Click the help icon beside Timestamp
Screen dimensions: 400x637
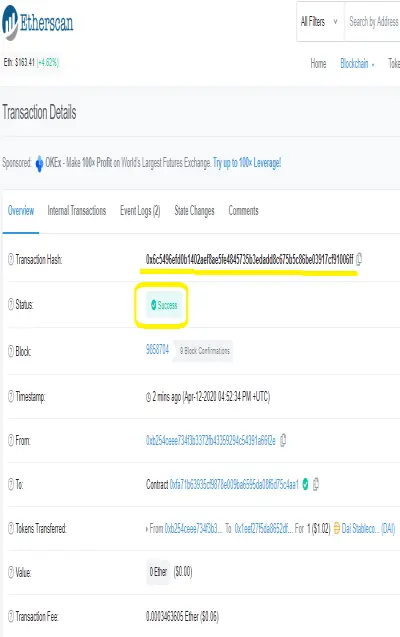click(11, 396)
